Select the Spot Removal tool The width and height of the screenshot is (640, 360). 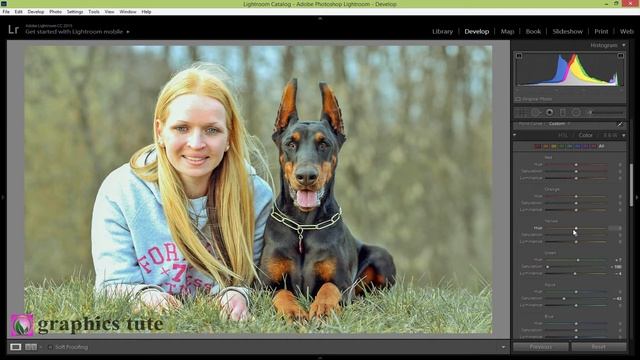coord(536,112)
